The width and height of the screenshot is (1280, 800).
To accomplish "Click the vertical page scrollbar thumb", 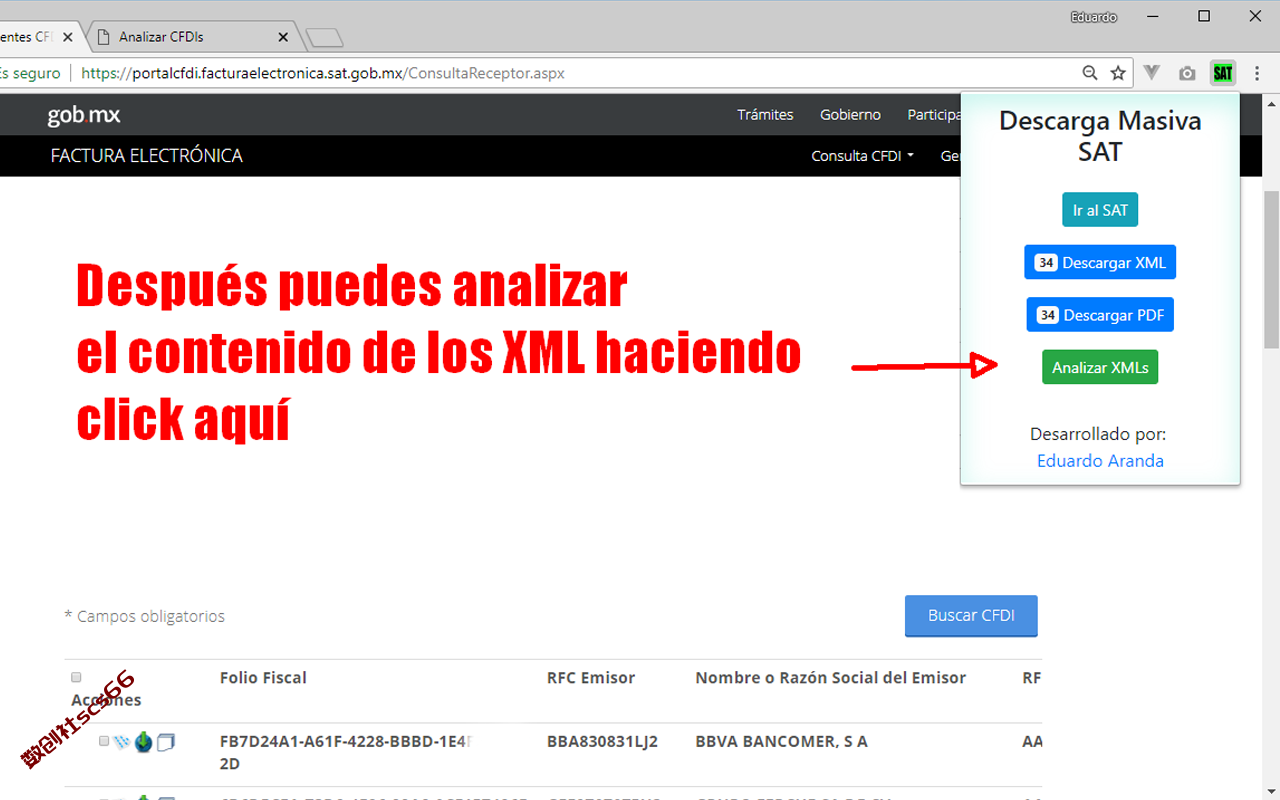I will (x=1272, y=270).
